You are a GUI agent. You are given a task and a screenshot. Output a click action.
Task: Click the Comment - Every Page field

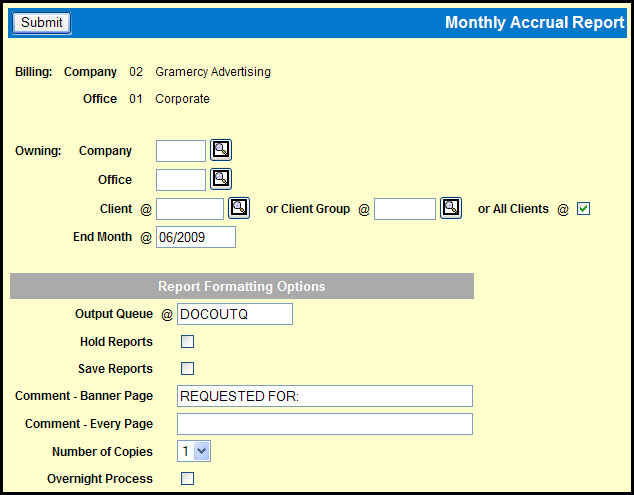click(323, 424)
